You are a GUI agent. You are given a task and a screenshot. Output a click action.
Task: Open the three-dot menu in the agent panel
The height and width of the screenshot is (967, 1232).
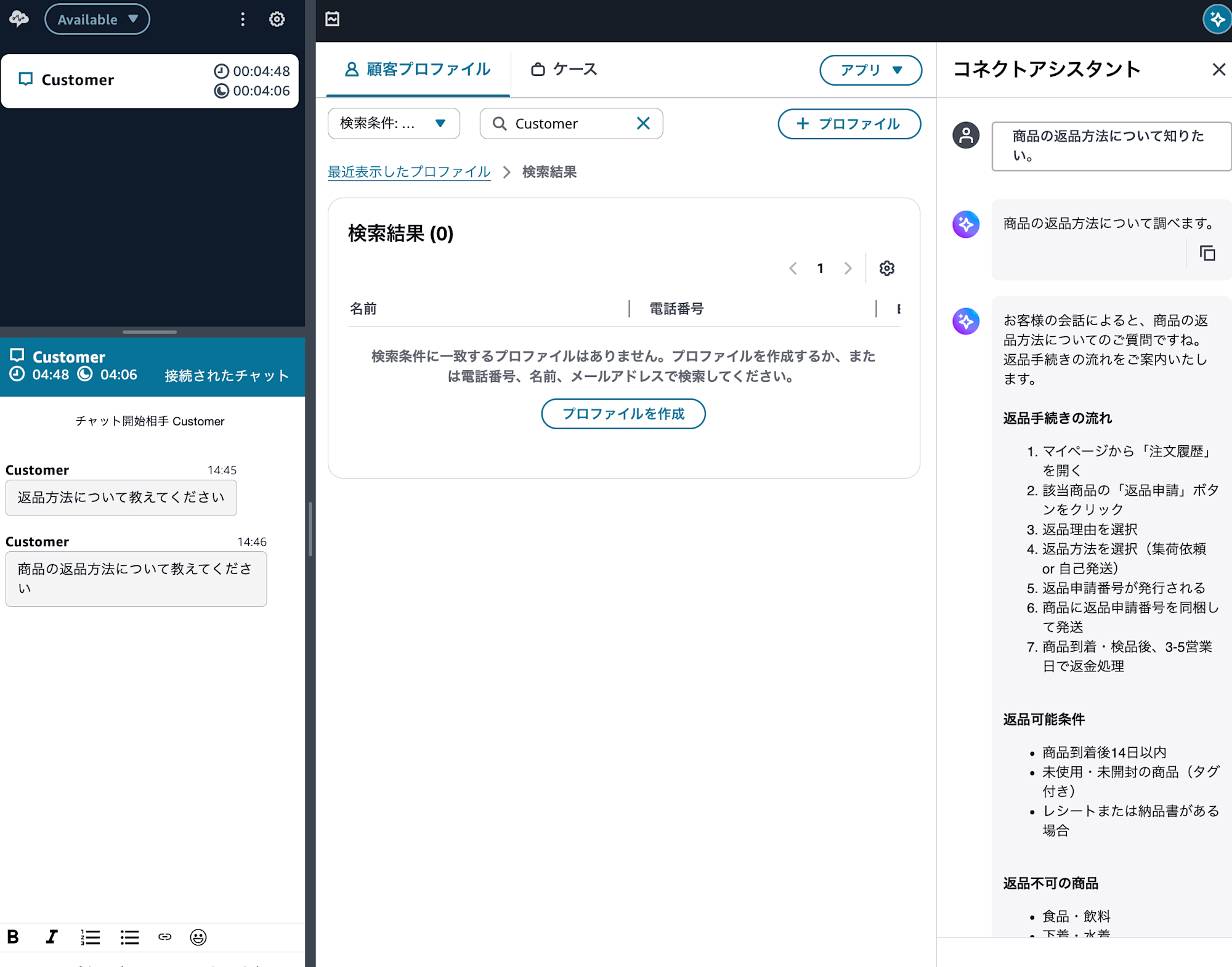[x=243, y=19]
